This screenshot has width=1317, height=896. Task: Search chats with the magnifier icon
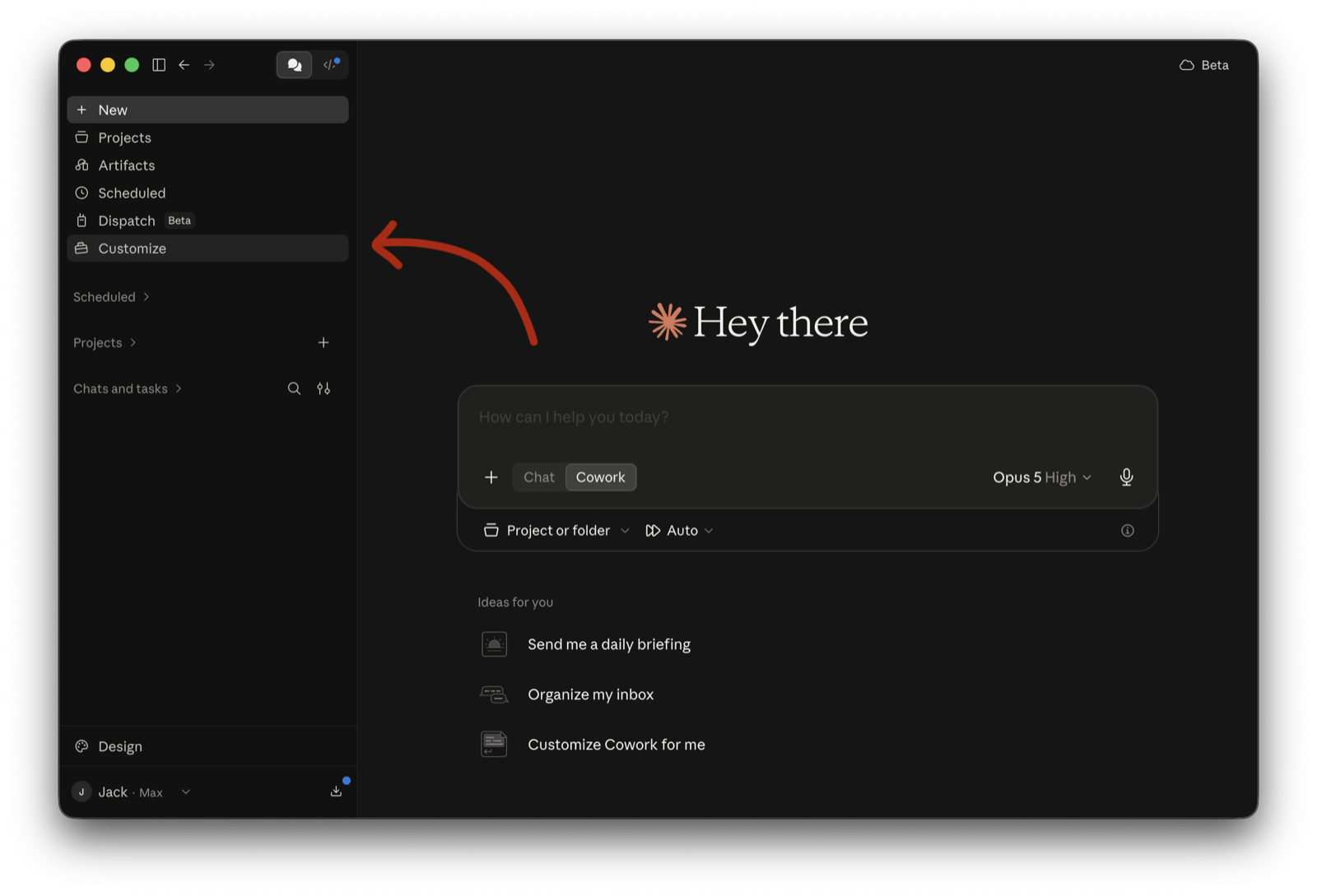pos(294,389)
